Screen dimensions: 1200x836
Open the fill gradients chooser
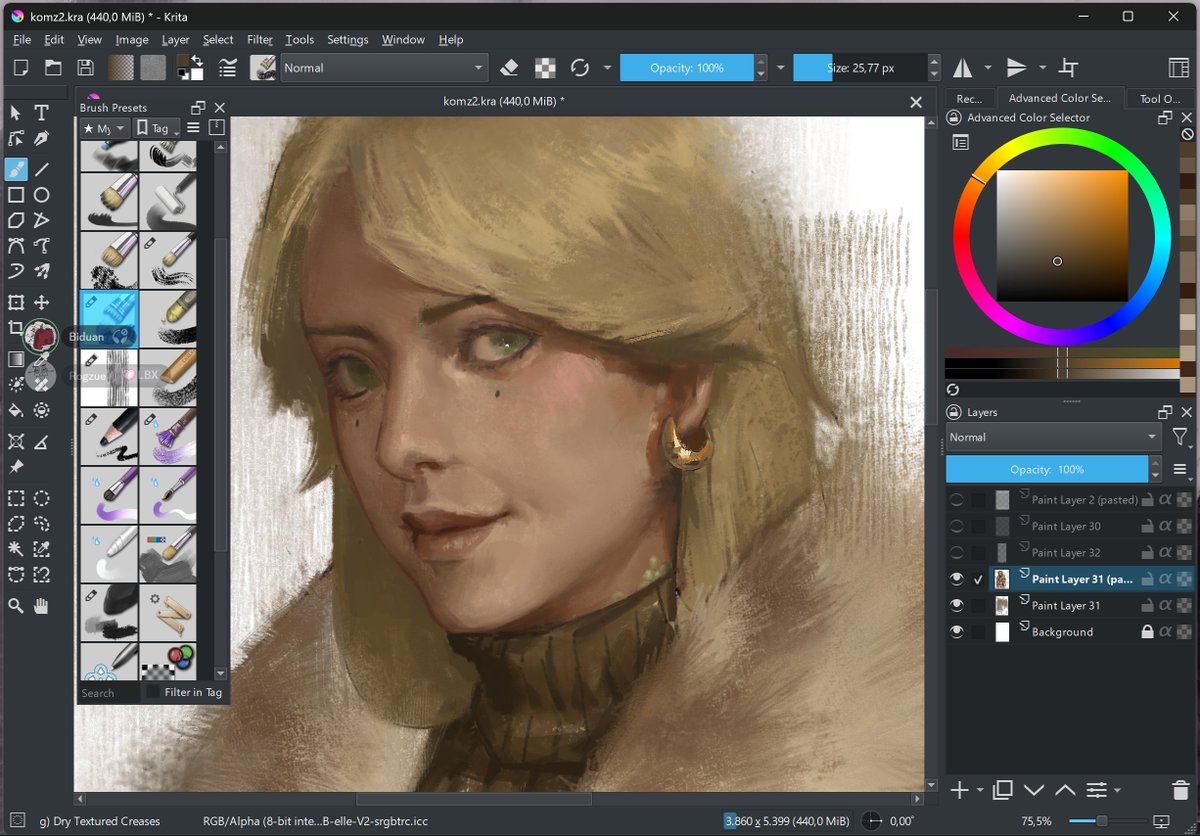click(x=121, y=68)
